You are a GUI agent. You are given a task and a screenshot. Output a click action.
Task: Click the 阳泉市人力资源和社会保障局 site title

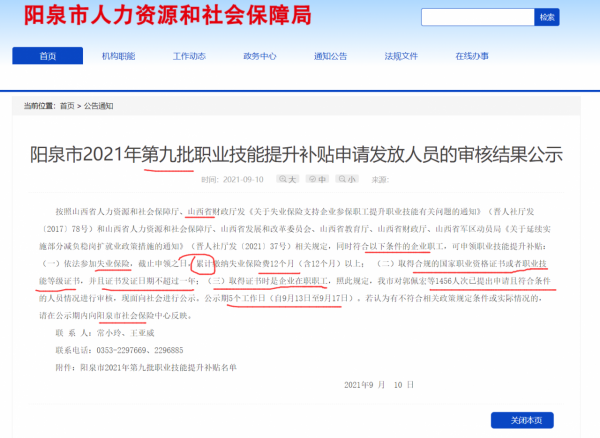[168, 15]
